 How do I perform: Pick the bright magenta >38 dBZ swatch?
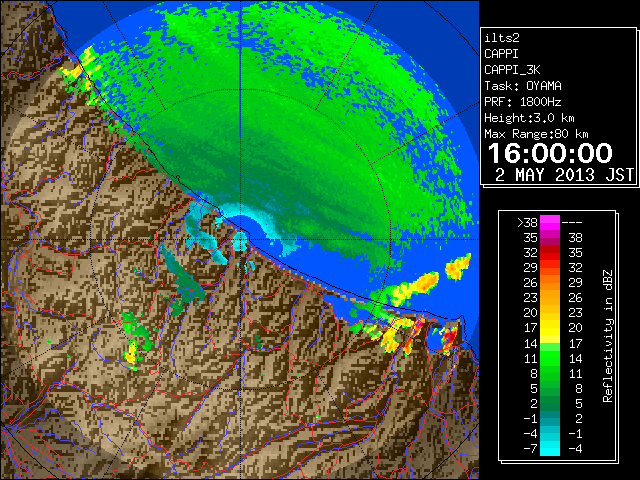[550, 223]
